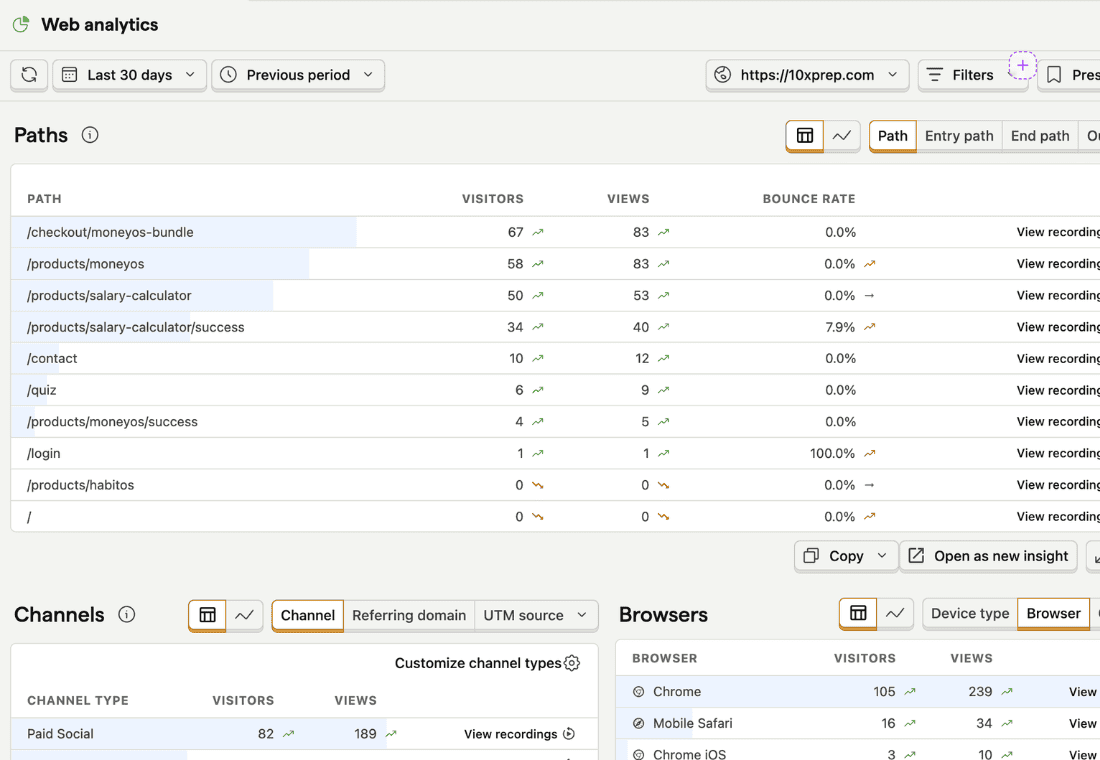The height and width of the screenshot is (760, 1100).
Task: Click the refresh data icon button
Action: [29, 75]
